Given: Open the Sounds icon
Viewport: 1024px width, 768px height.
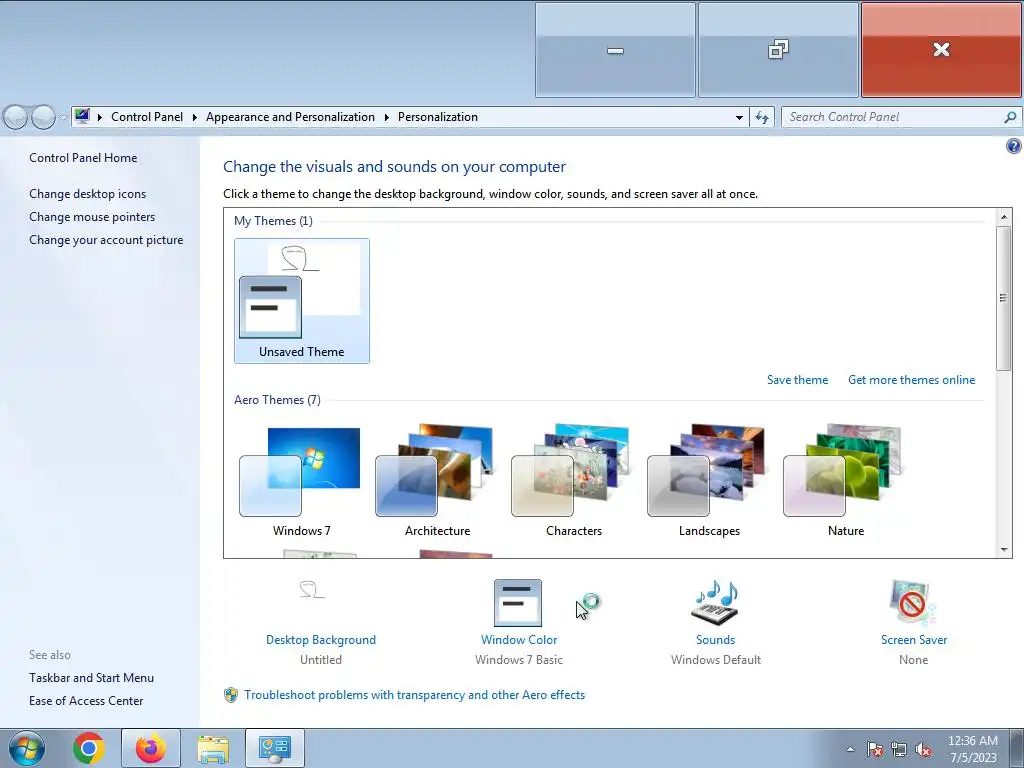Looking at the screenshot, I should [715, 603].
